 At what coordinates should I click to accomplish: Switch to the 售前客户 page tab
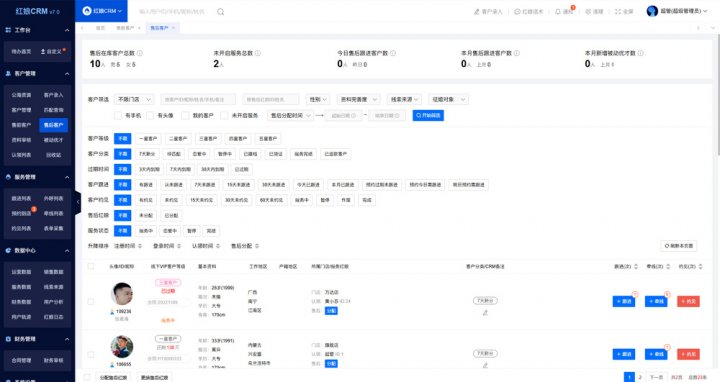[125, 28]
